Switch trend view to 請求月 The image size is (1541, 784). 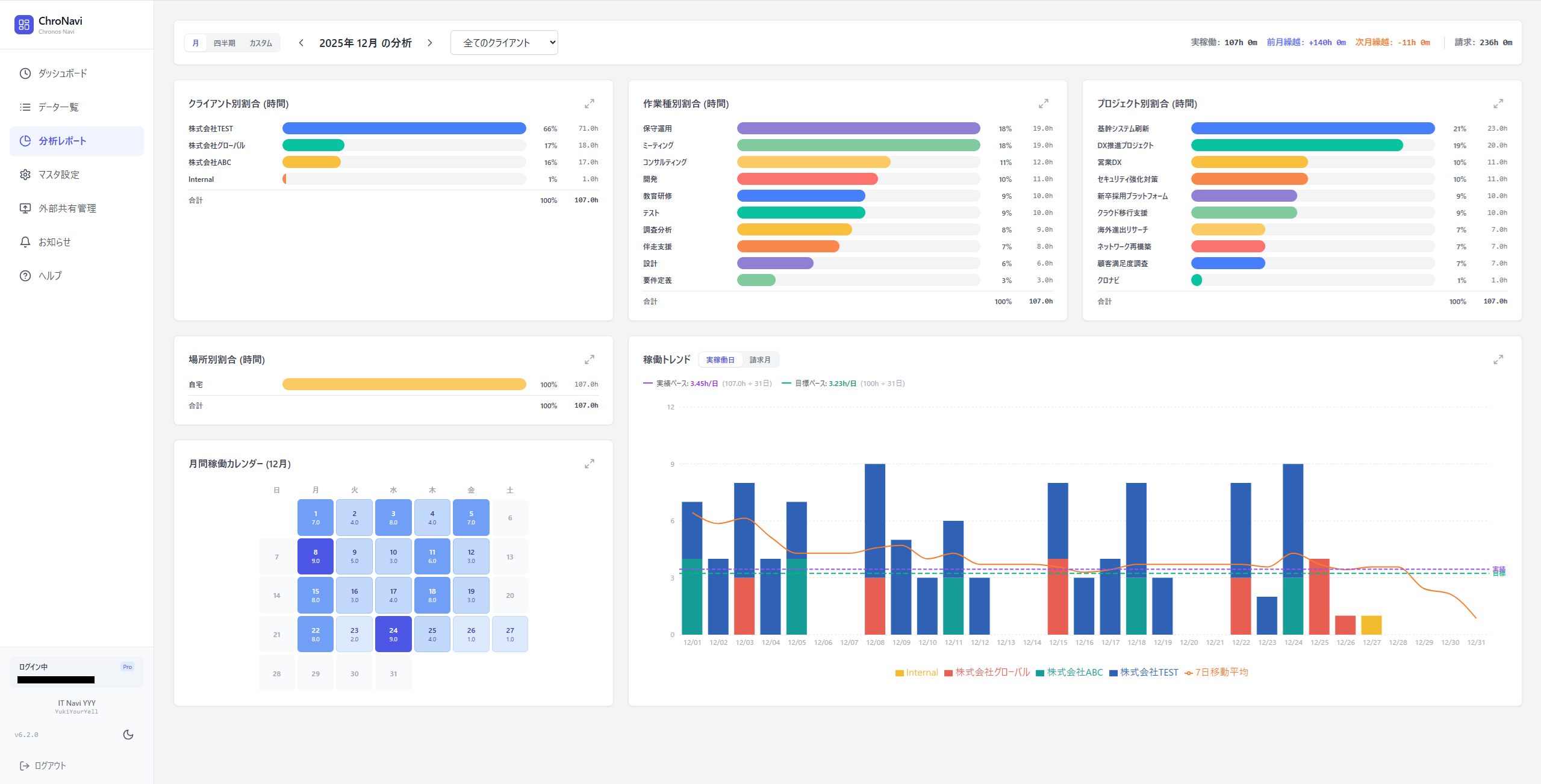pyautogui.click(x=759, y=359)
